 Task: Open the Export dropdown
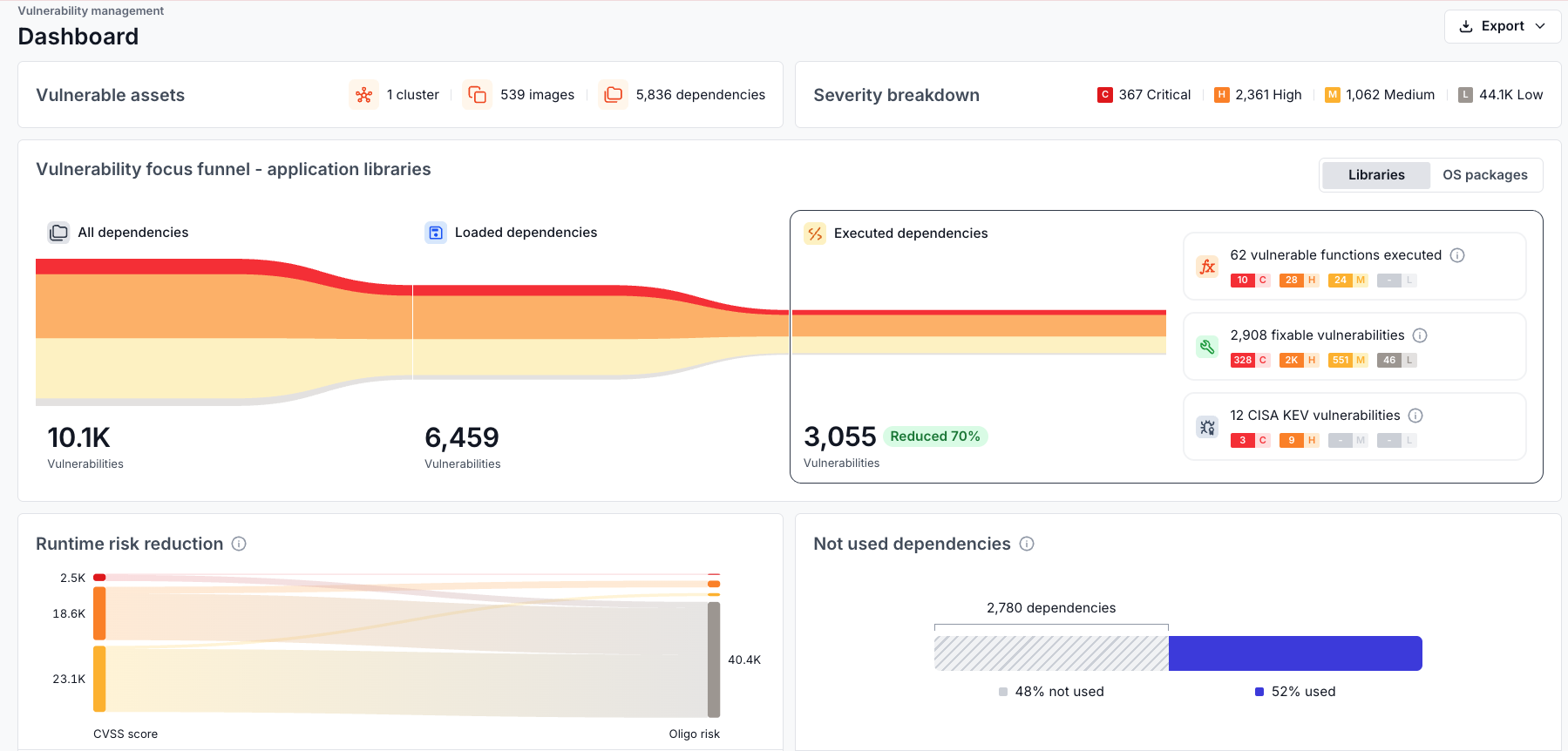pyautogui.click(x=1502, y=26)
